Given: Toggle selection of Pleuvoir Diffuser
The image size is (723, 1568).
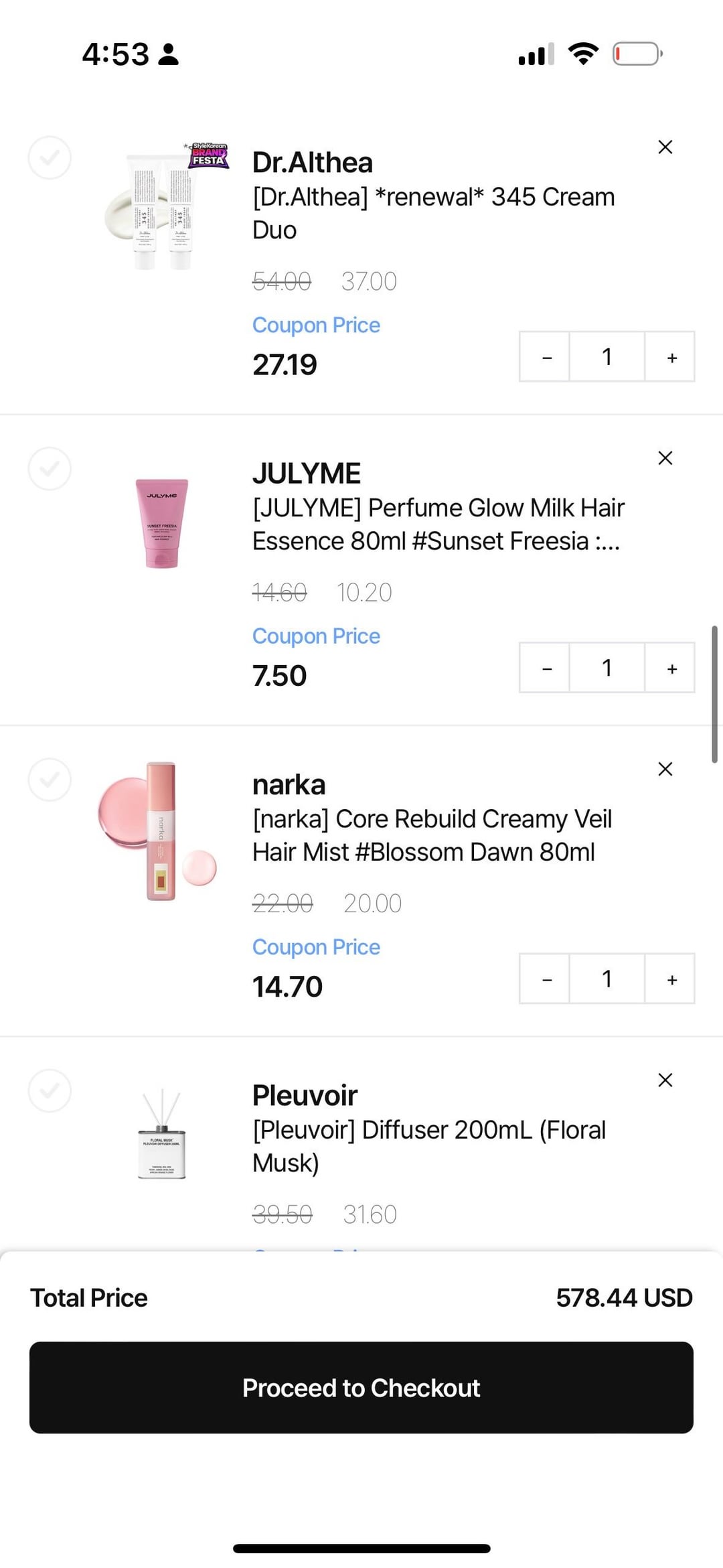Looking at the screenshot, I should click(50, 1090).
